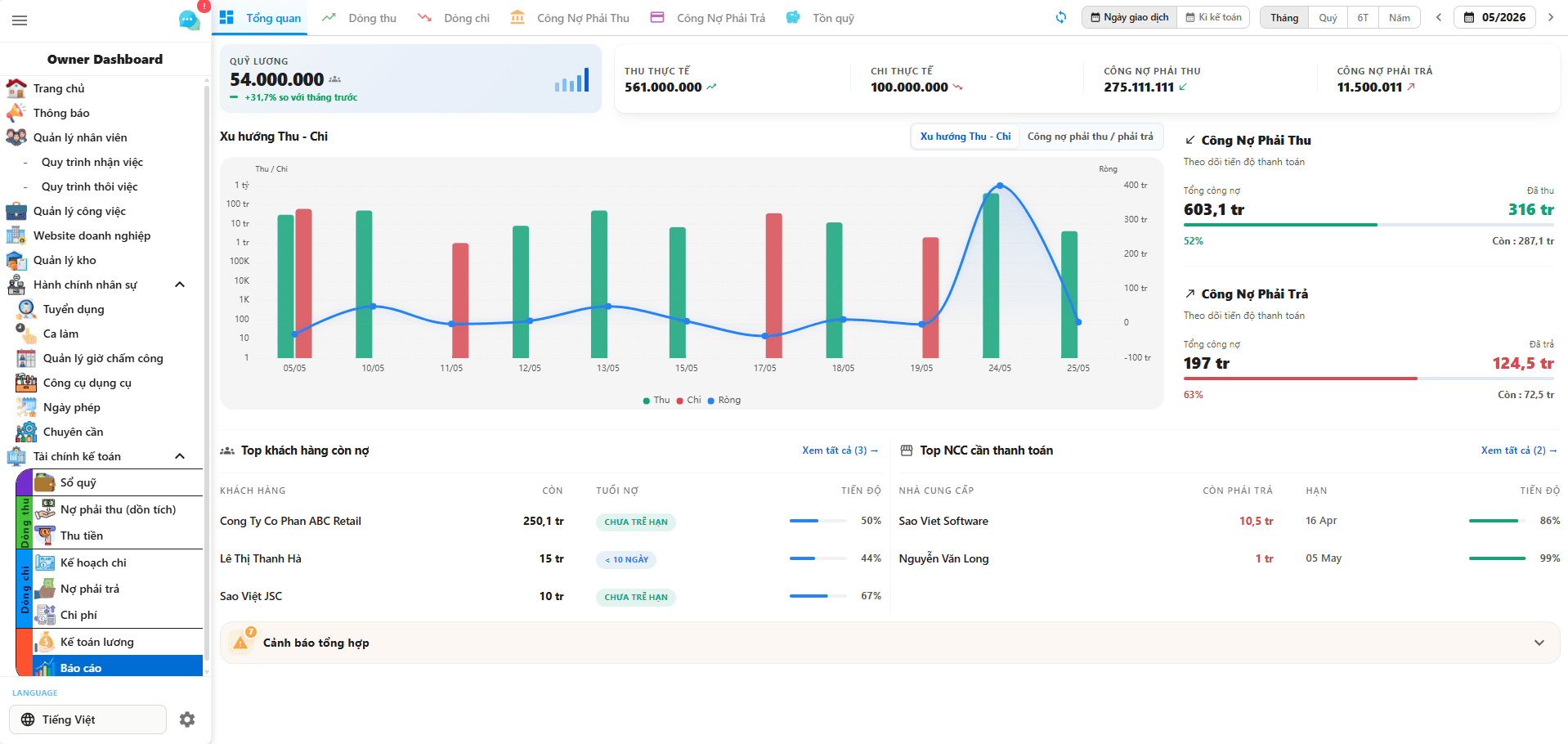Show Công nợ phải thu / phải trả chart
This screenshot has height=744, width=1568.
[1090, 137]
